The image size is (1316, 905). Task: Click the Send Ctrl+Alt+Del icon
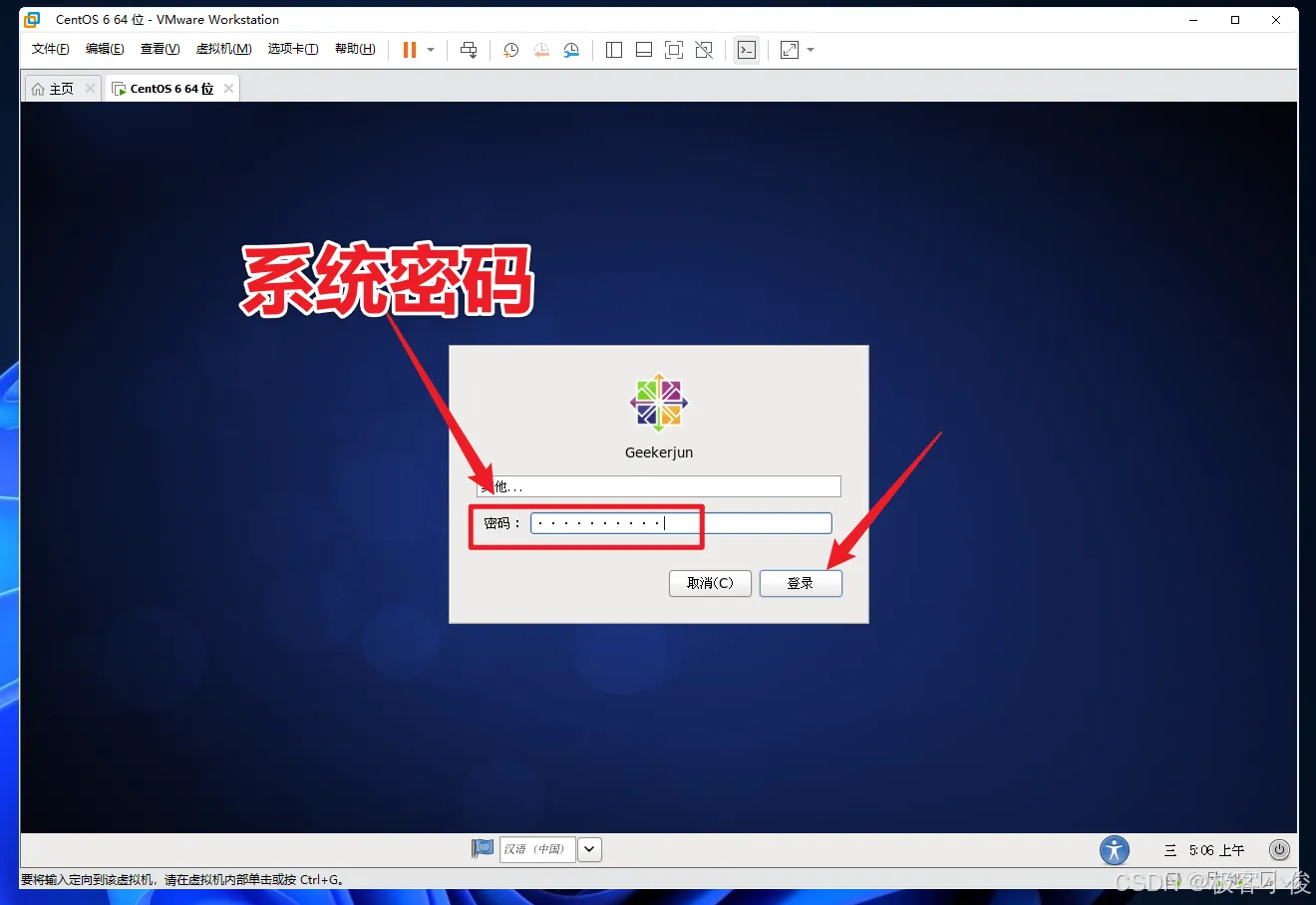coord(469,50)
